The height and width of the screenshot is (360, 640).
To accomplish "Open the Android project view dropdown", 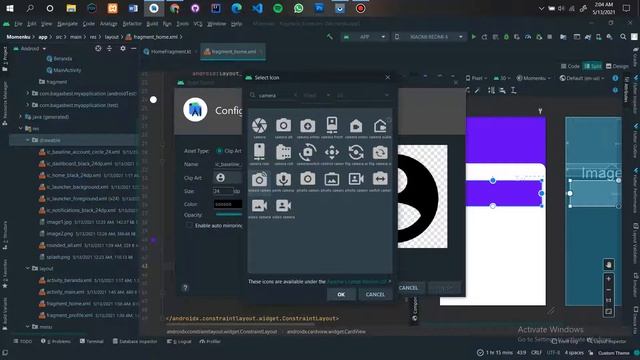I will (x=30, y=48).
